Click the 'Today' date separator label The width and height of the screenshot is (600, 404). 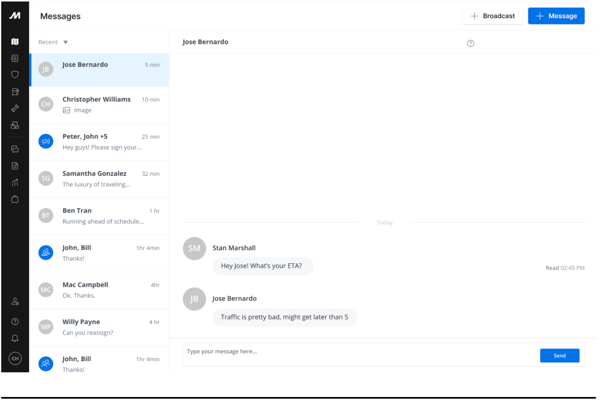[x=385, y=223]
